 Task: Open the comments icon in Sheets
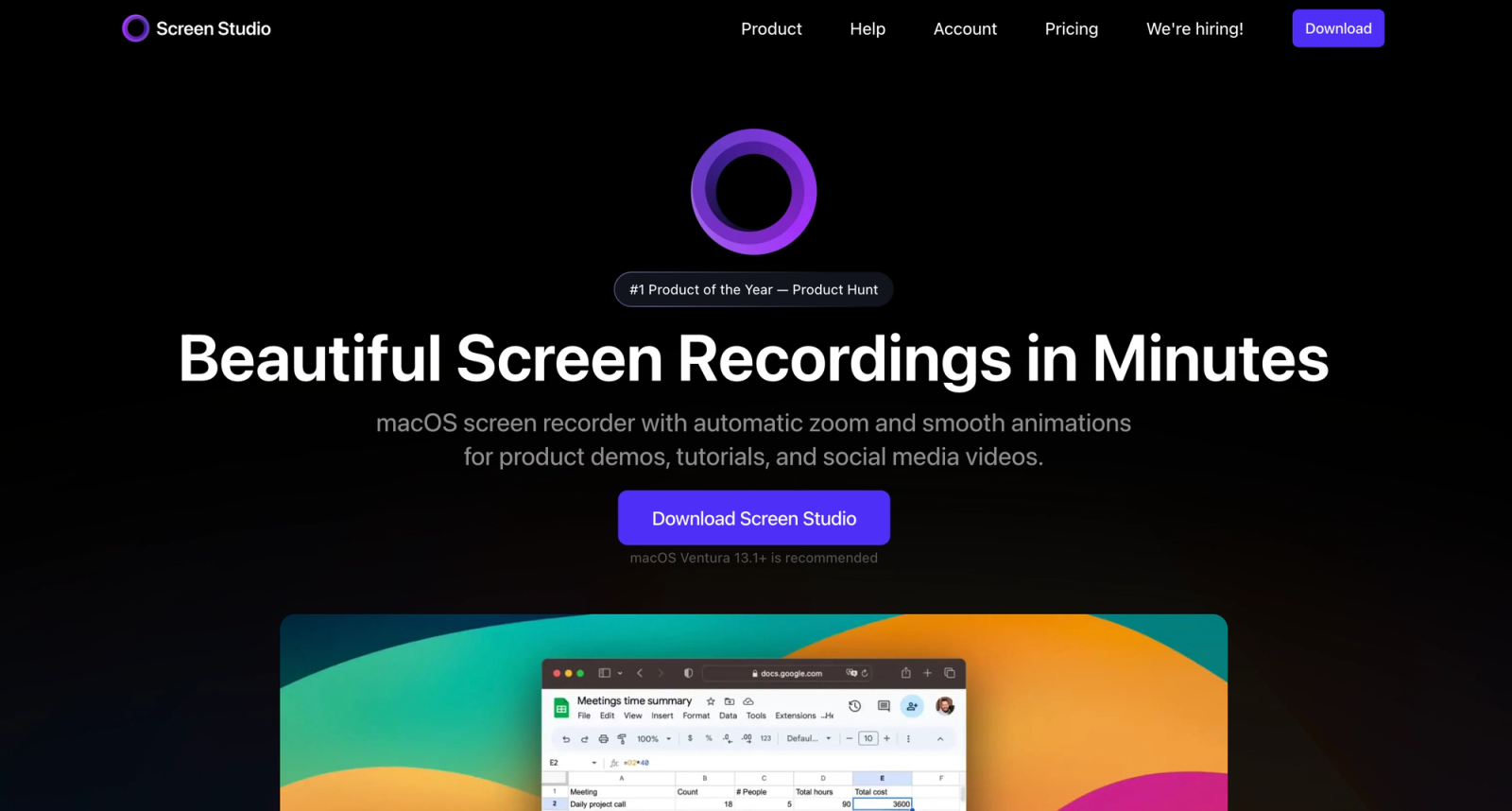tap(884, 706)
